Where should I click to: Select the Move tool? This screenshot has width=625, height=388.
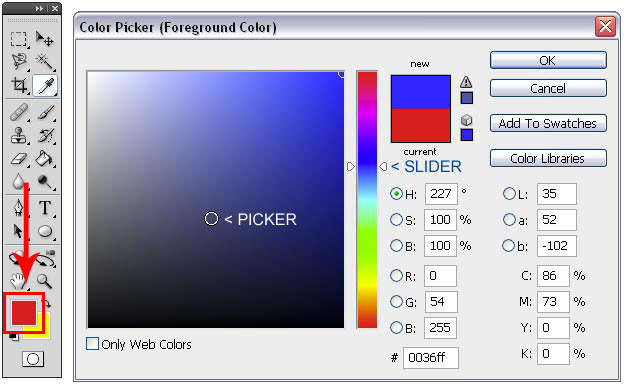tap(44, 39)
